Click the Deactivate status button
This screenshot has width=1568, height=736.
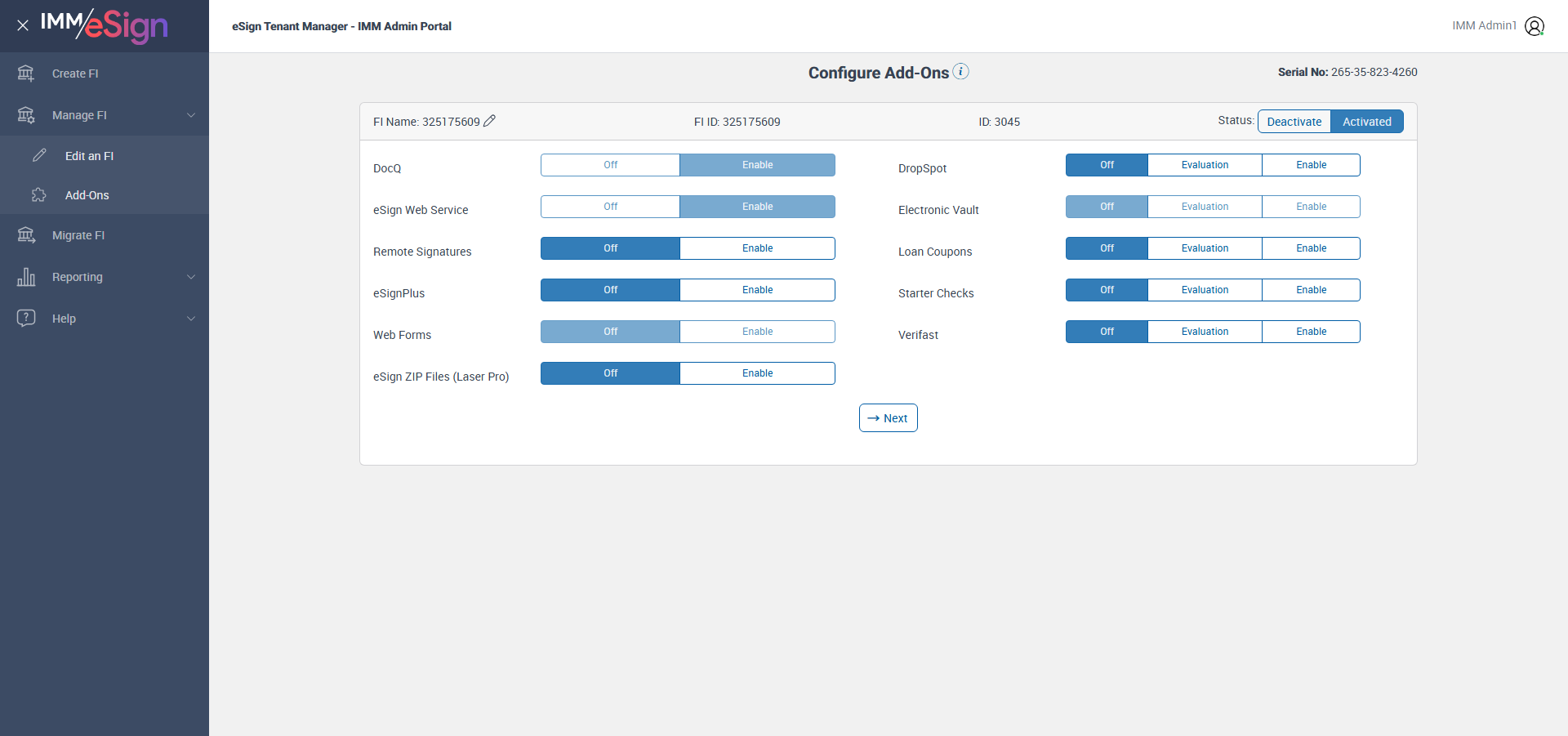tap(1294, 122)
